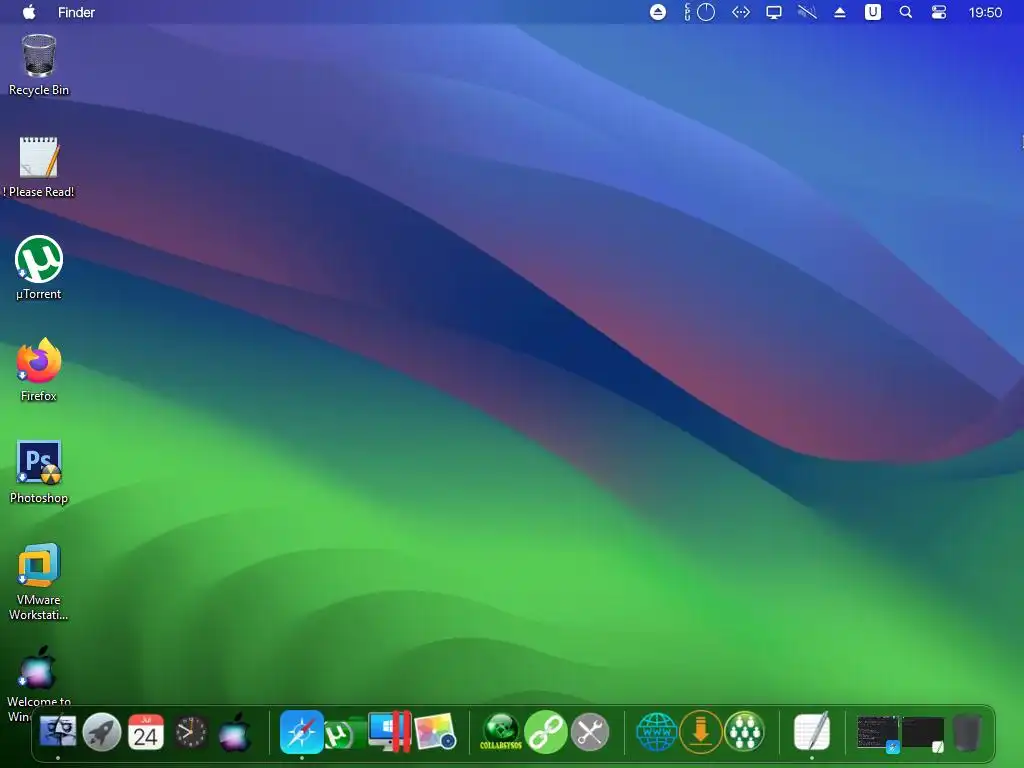This screenshot has height=768, width=1024.
Task: Open the Photos viewer icon in the dock
Action: tap(435, 732)
